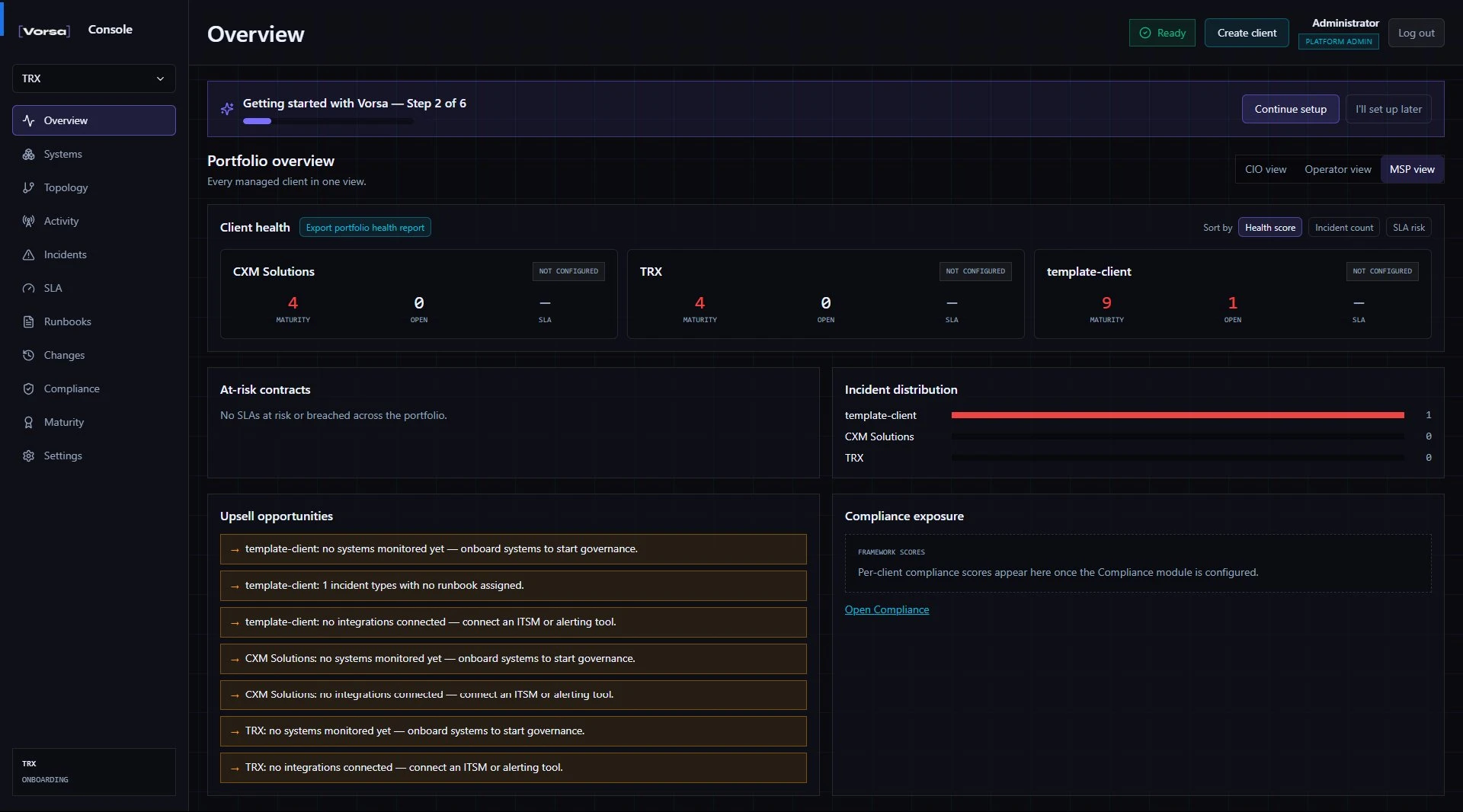Click the Changes history icon
This screenshot has height=812, width=1463.
(29, 355)
